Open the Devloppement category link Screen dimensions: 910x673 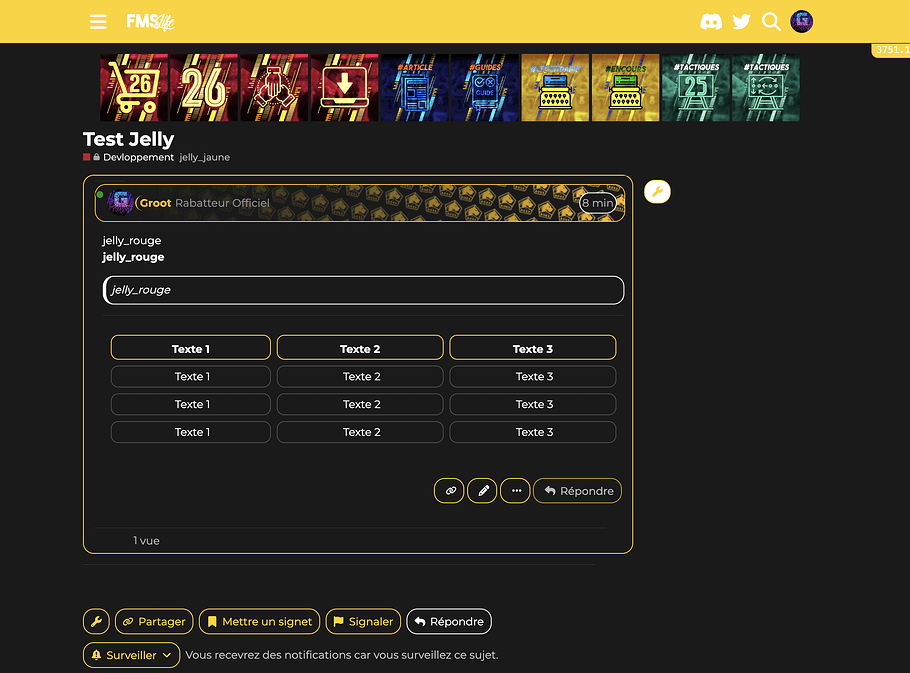click(x=137, y=158)
